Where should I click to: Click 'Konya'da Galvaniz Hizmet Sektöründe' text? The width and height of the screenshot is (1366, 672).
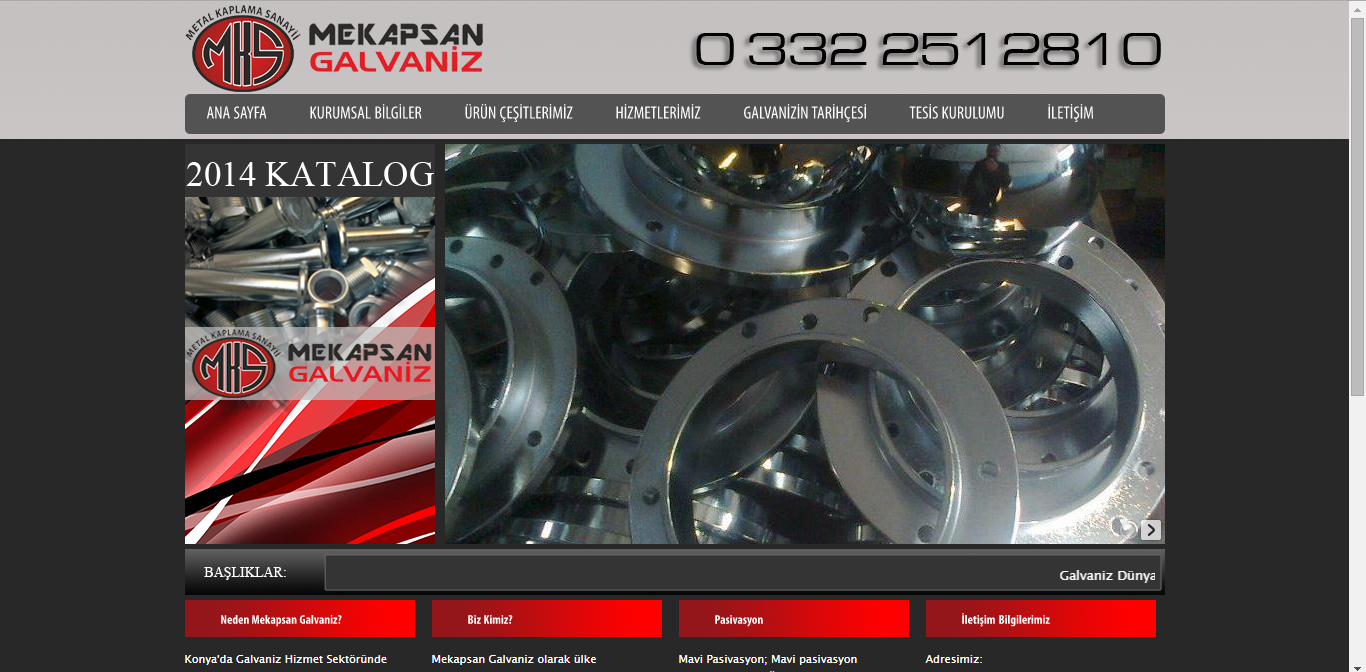tap(286, 659)
